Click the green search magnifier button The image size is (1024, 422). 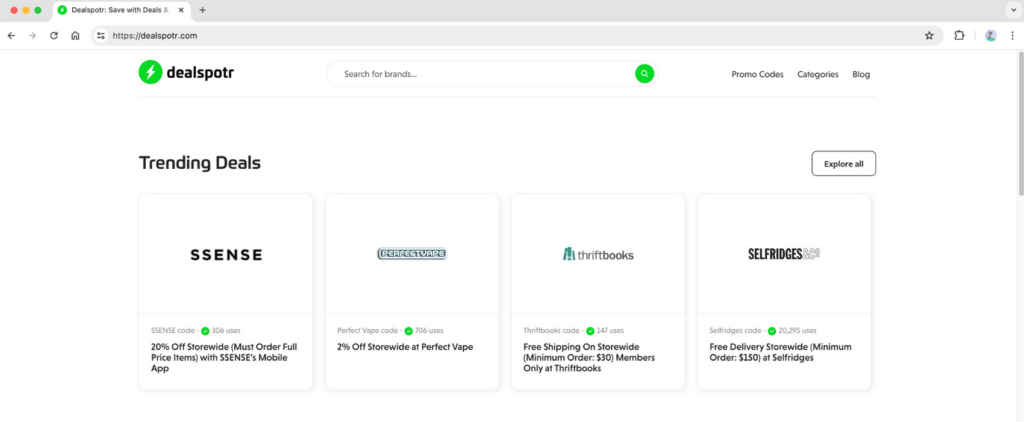point(645,74)
